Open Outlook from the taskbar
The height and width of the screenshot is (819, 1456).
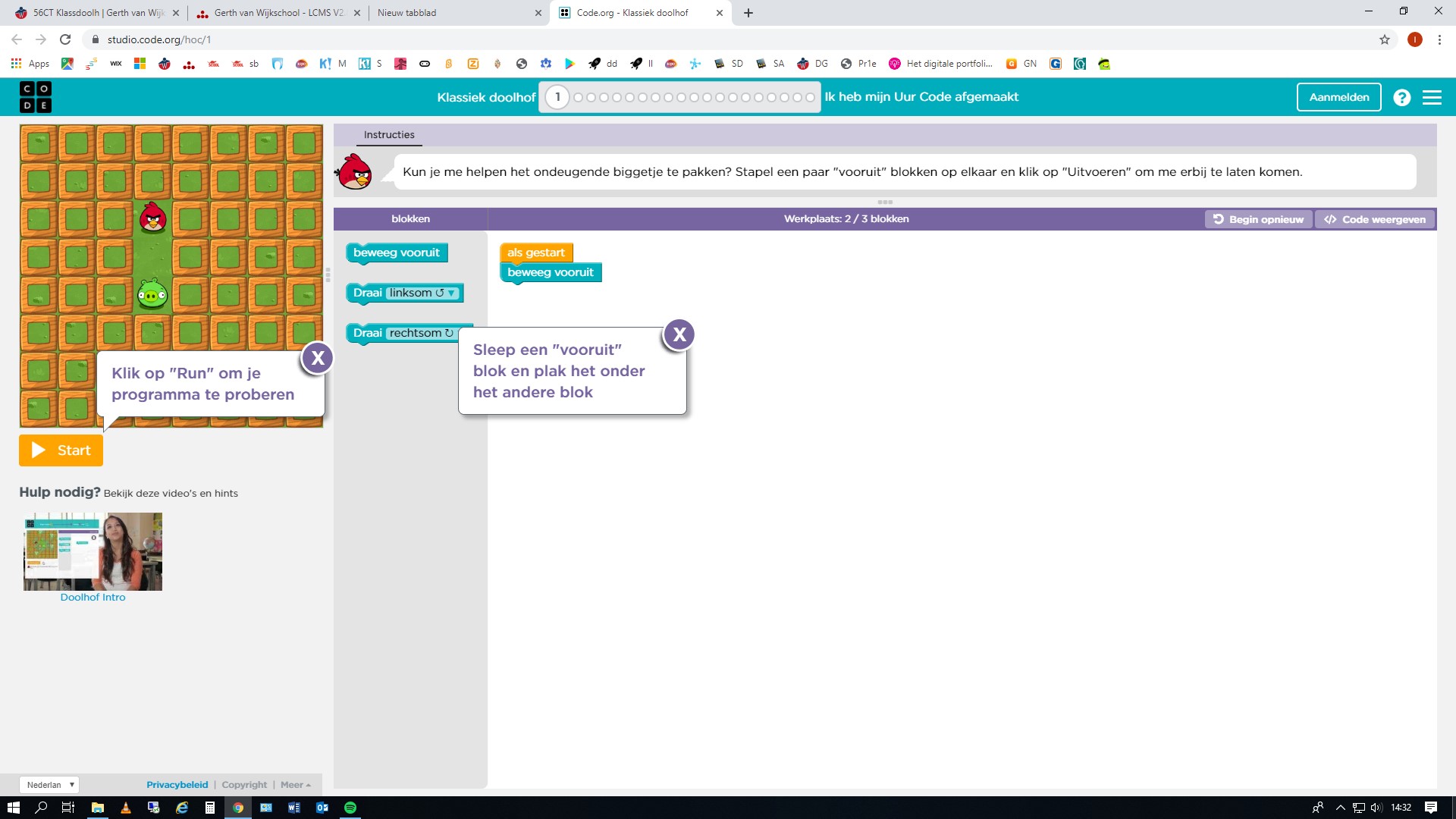pyautogui.click(x=322, y=808)
